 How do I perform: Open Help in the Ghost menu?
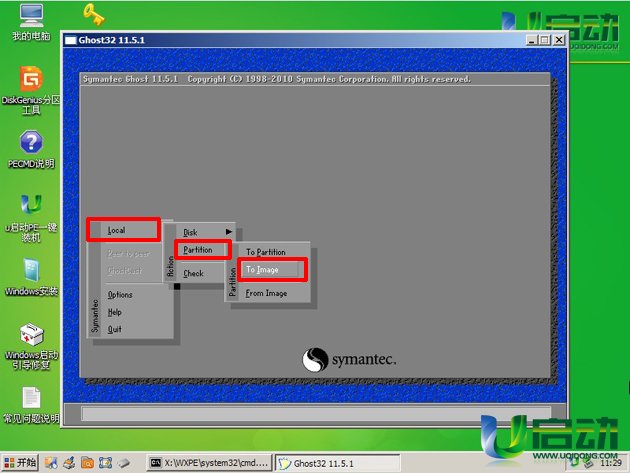coord(115,312)
